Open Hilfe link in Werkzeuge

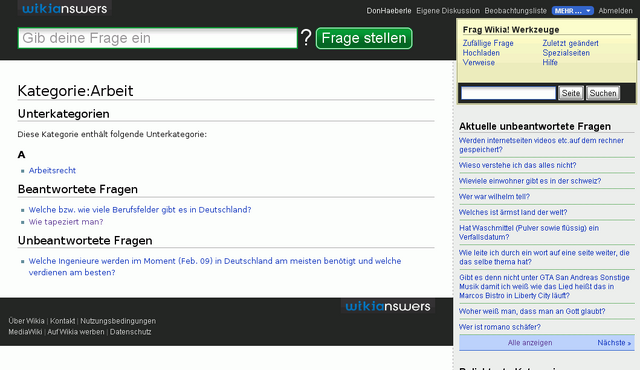point(550,63)
